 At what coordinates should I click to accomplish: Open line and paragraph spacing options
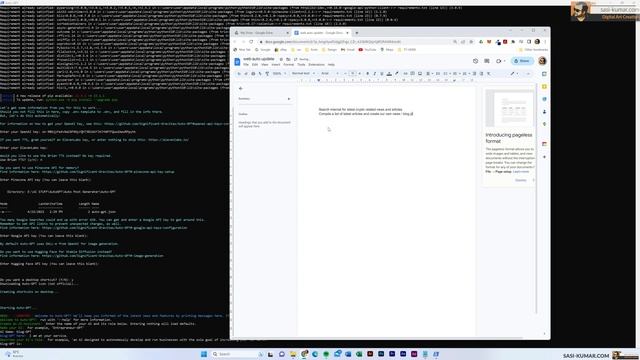(x=438, y=73)
